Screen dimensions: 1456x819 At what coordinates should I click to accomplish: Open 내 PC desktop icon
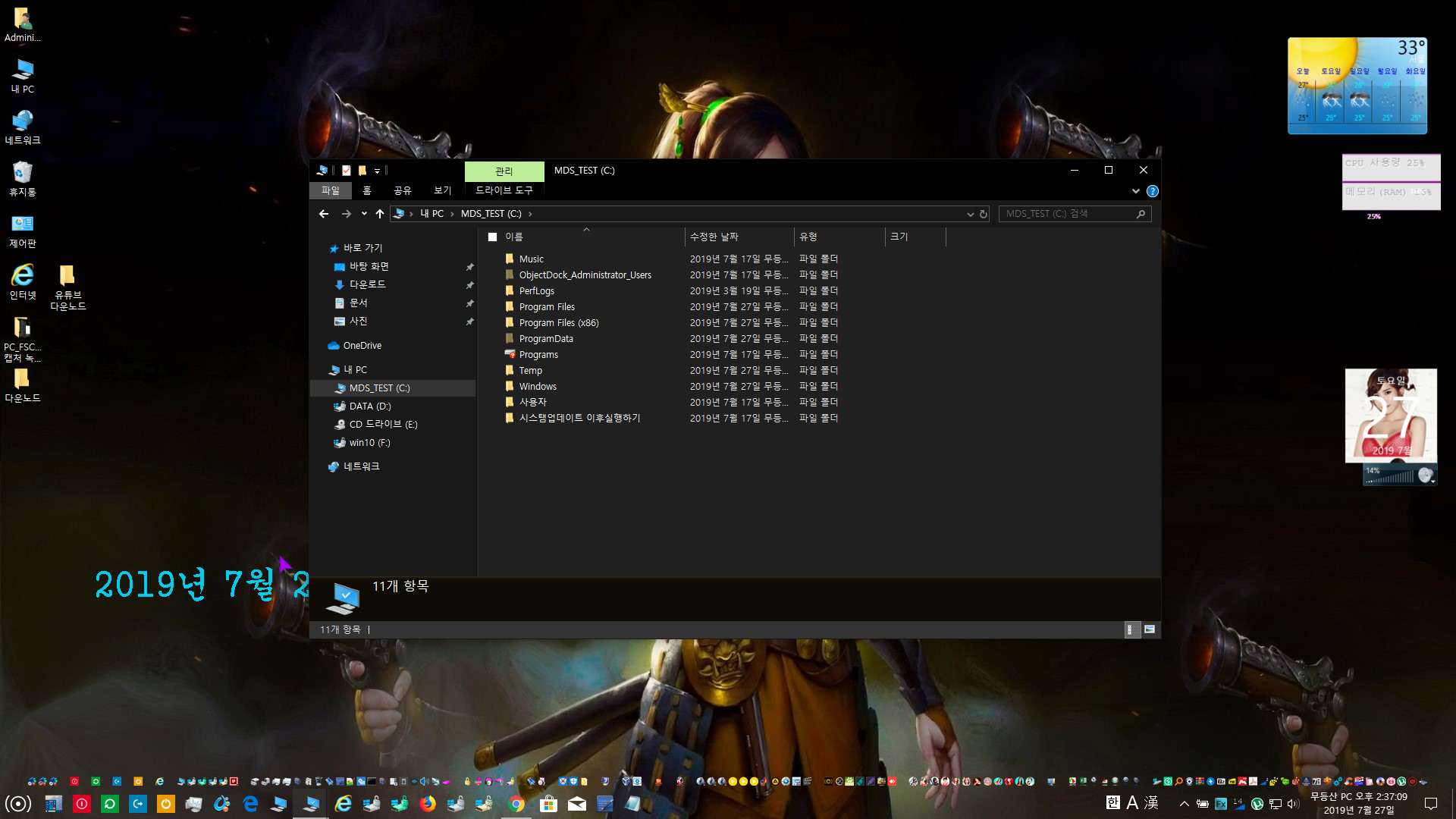(x=23, y=76)
